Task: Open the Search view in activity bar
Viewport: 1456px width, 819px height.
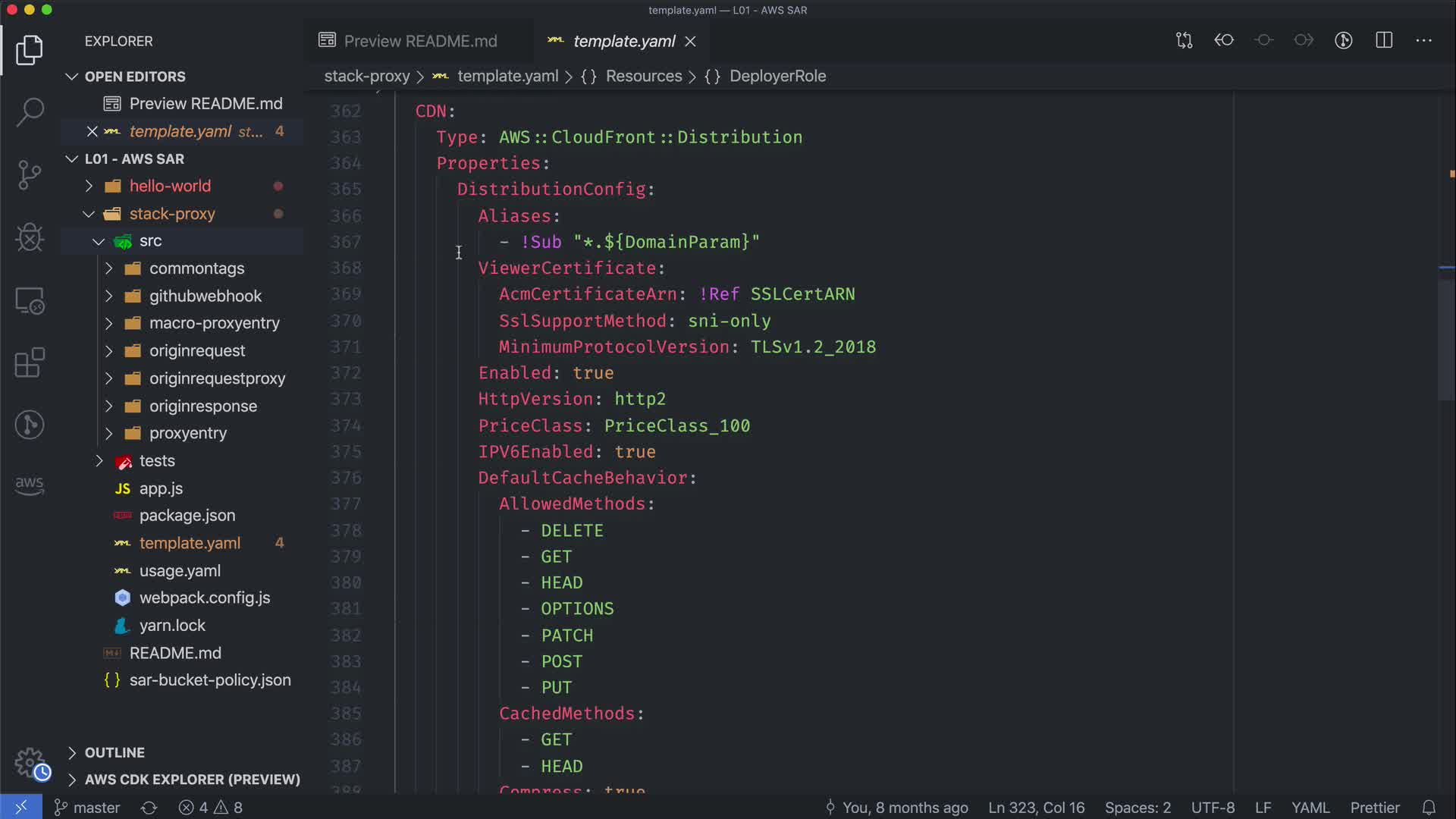Action: (x=30, y=112)
